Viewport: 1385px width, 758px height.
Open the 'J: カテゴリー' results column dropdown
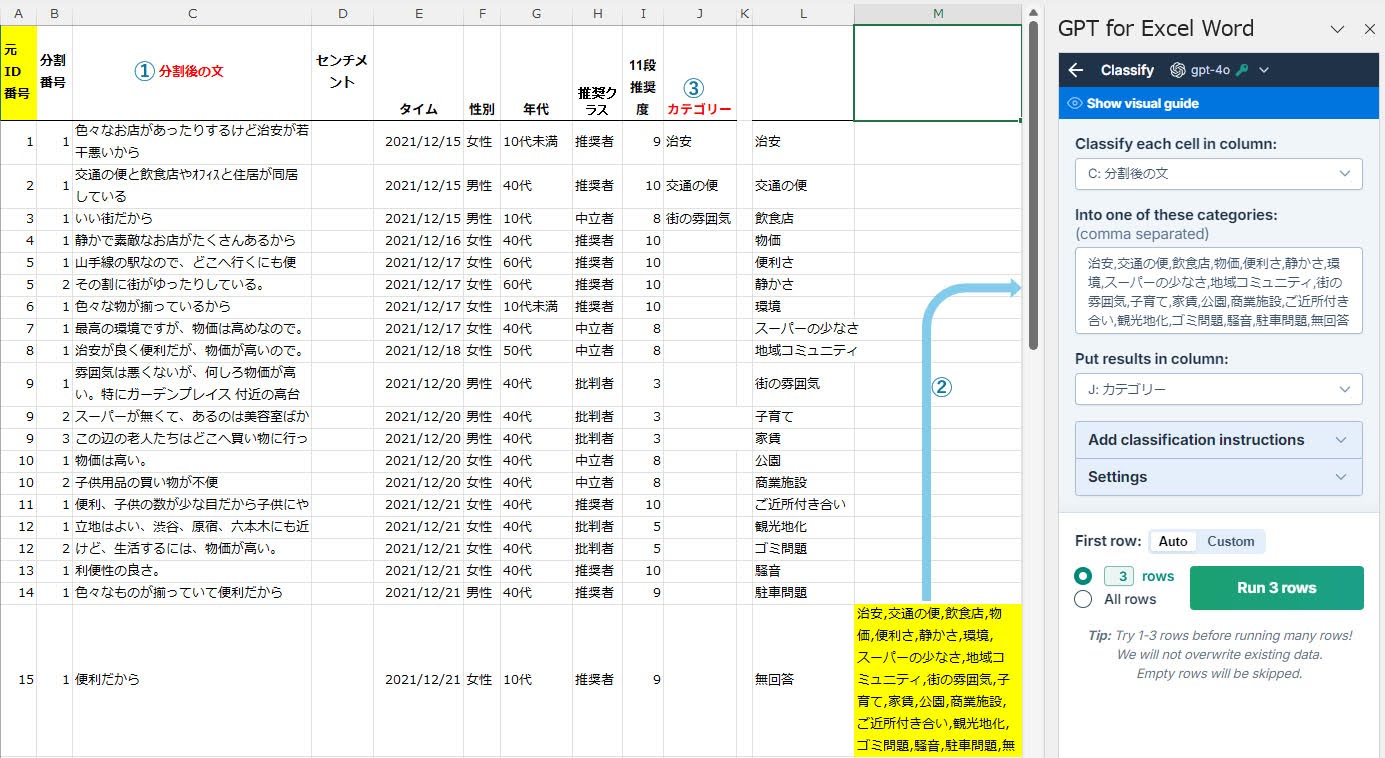[1218, 389]
